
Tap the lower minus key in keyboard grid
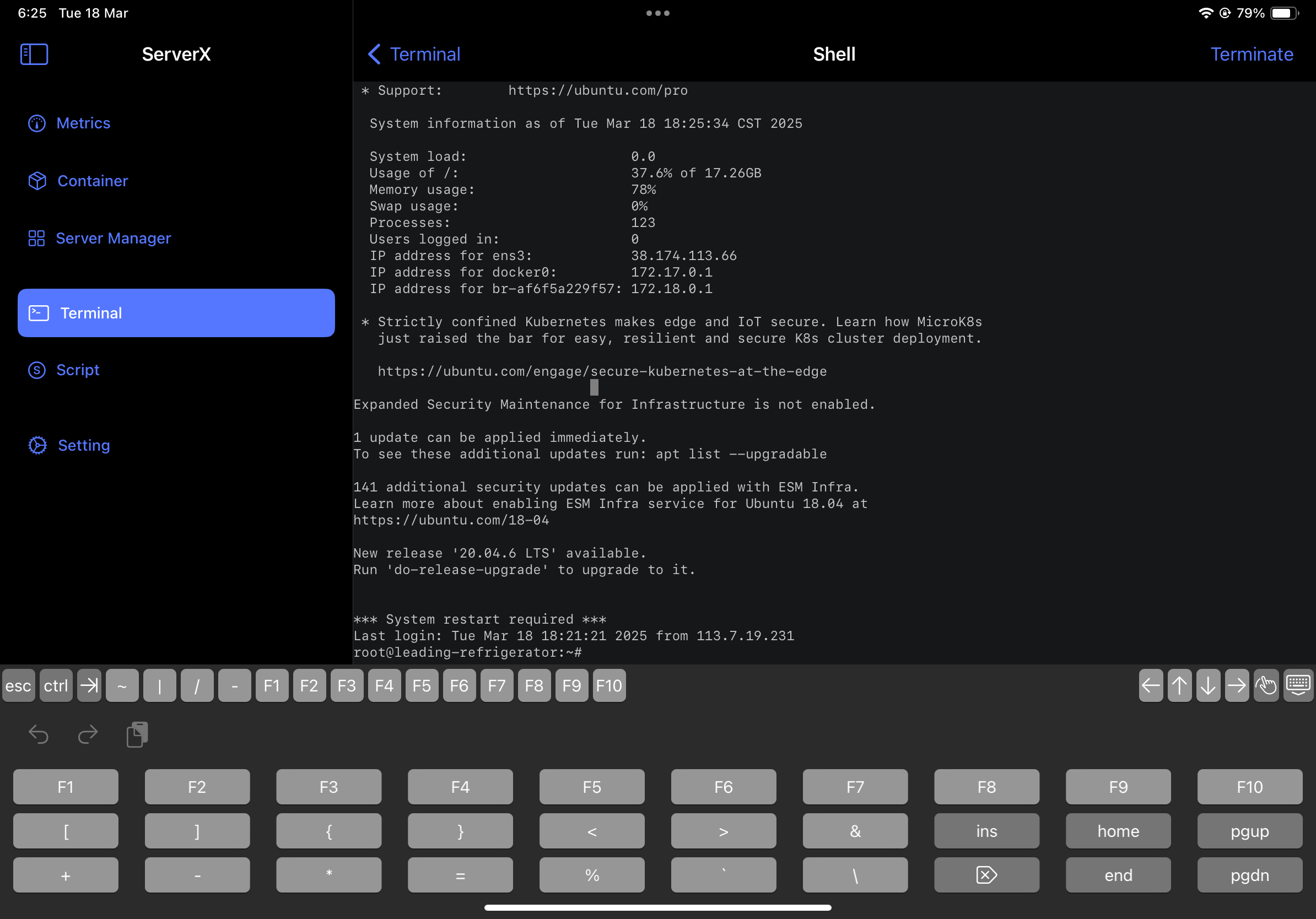(x=197, y=875)
